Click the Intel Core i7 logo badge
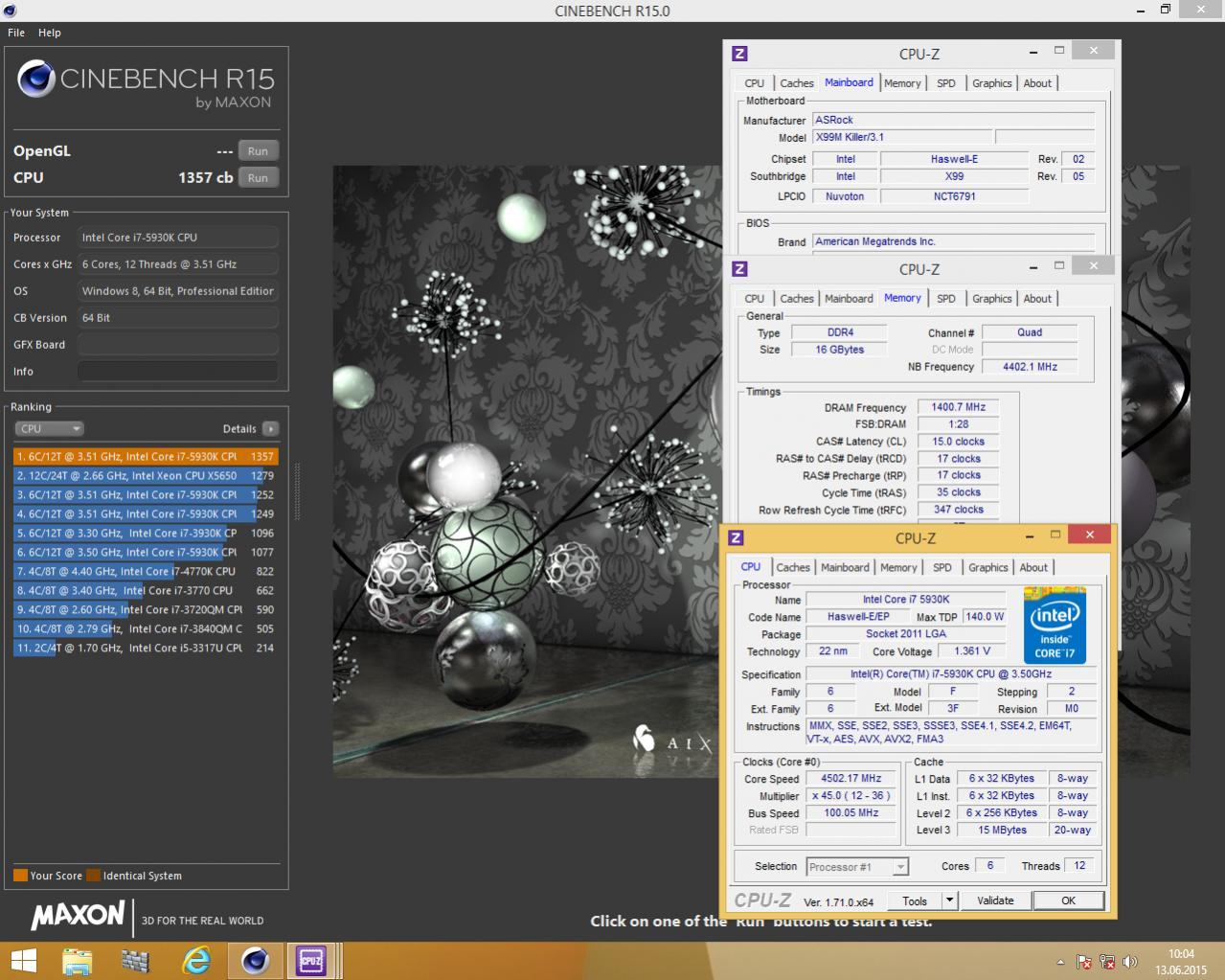This screenshot has width=1225, height=980. [1055, 625]
